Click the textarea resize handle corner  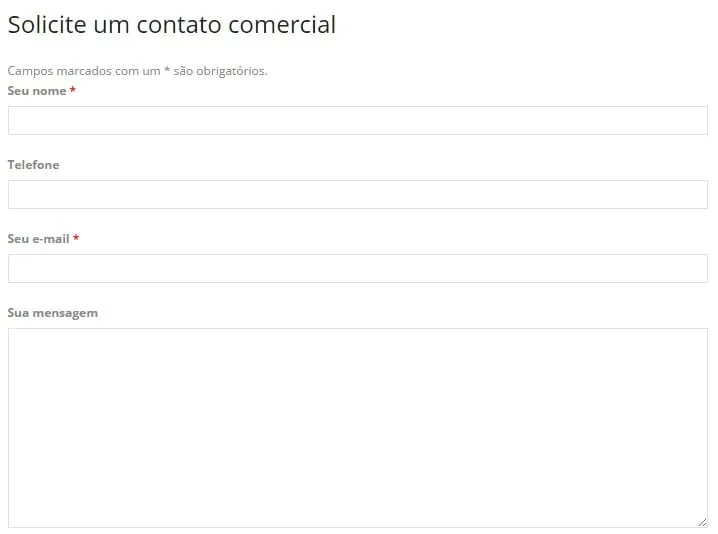(x=702, y=522)
